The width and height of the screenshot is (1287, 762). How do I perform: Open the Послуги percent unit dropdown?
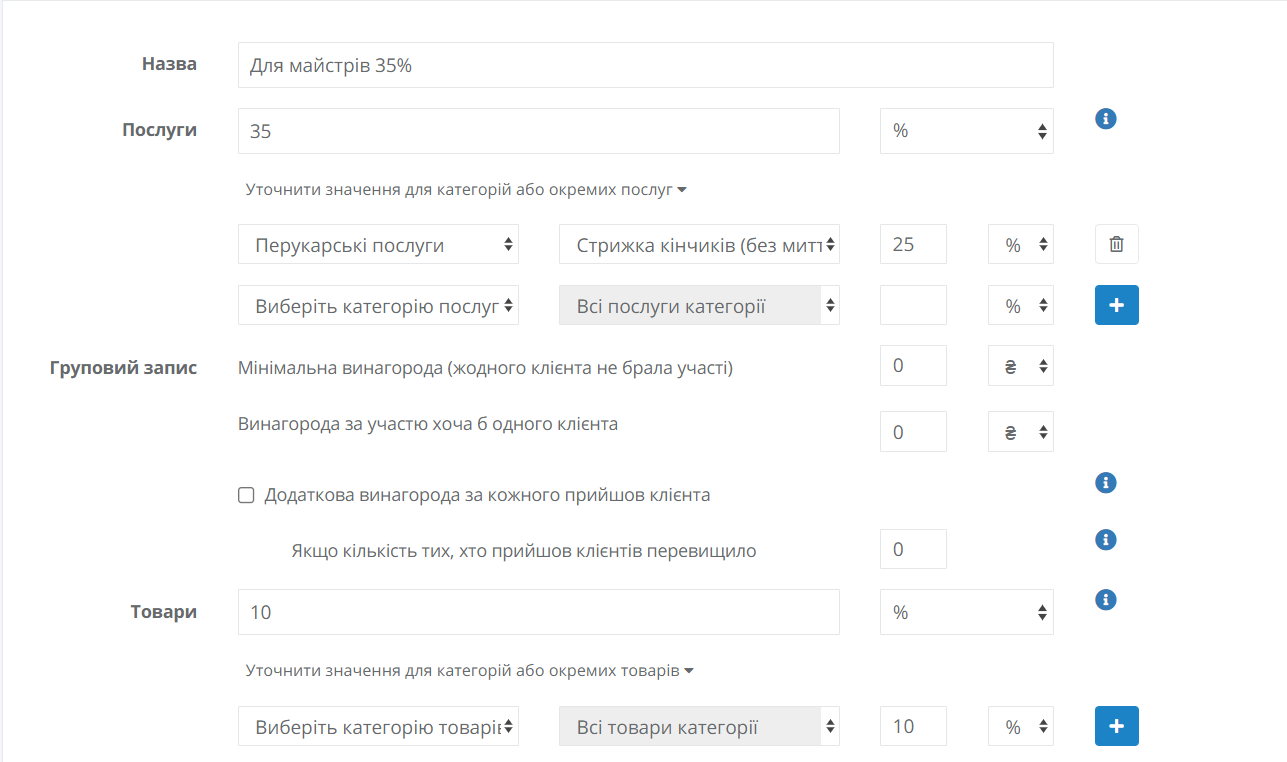(x=966, y=131)
